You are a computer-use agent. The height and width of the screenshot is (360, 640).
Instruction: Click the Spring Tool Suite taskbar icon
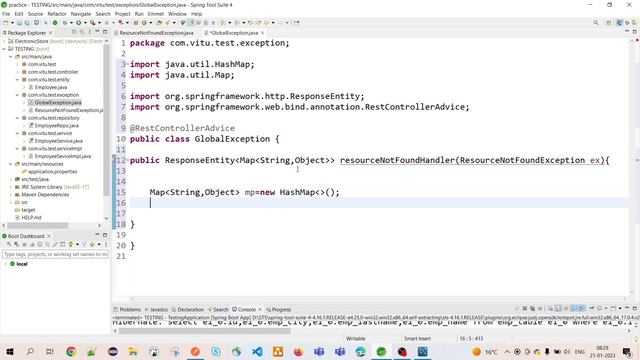(x=381, y=351)
